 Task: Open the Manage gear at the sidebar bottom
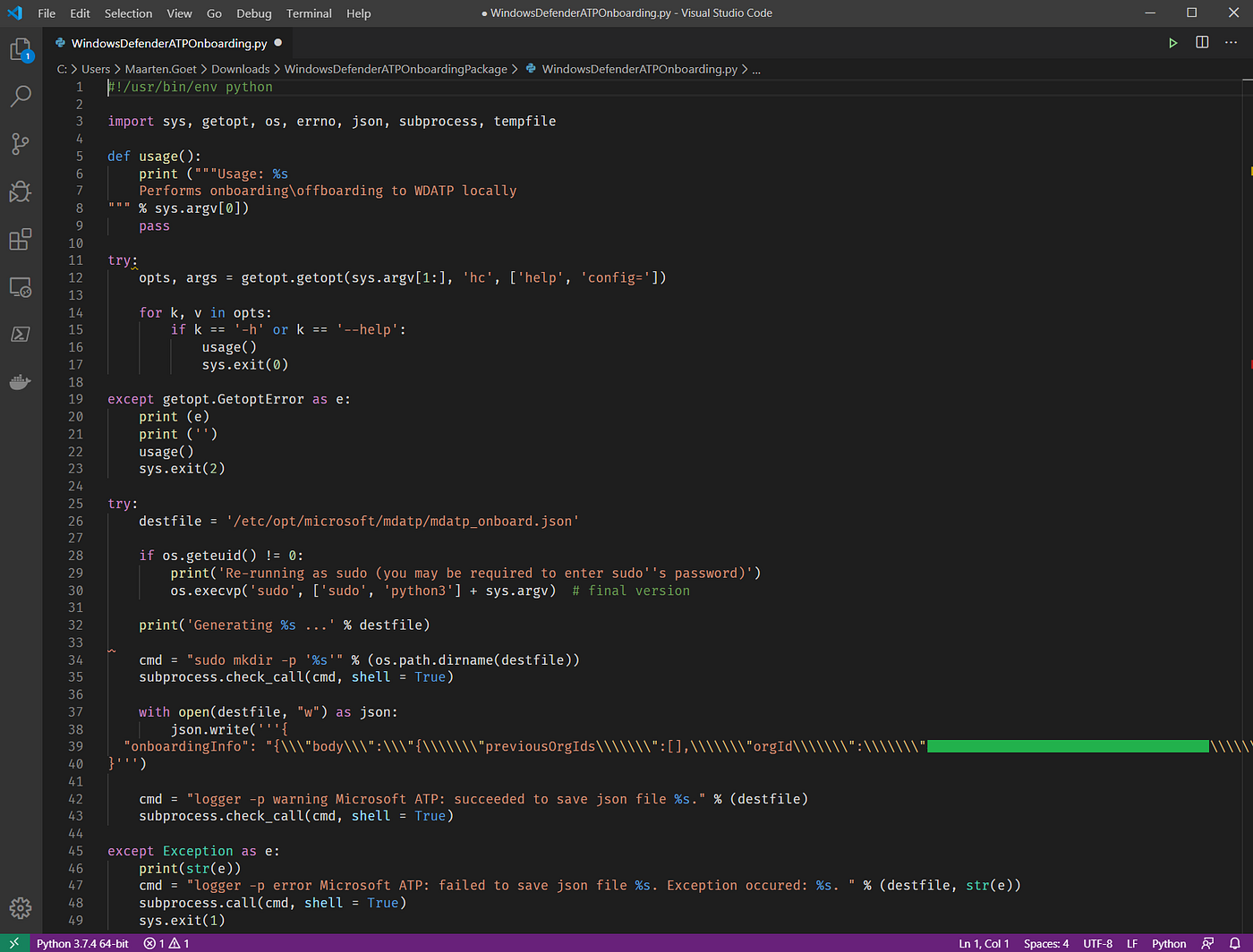click(21, 908)
